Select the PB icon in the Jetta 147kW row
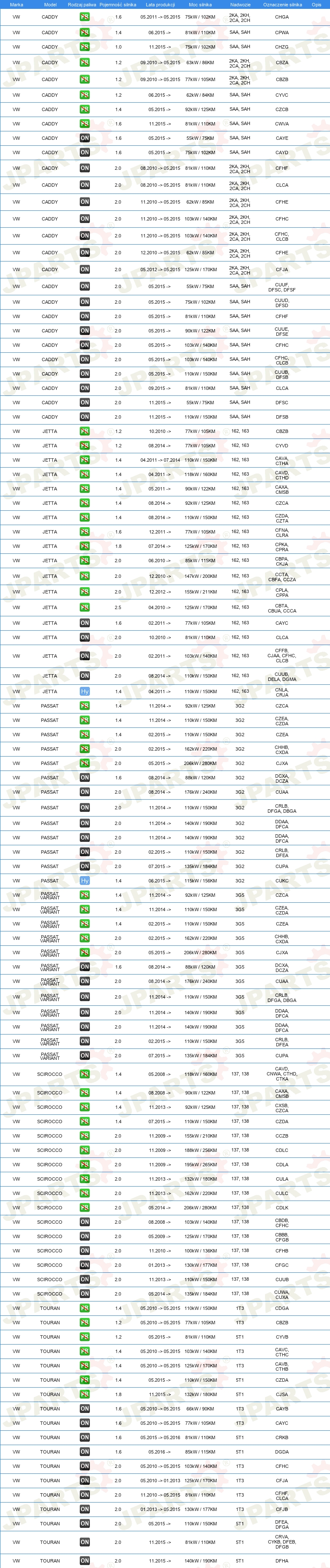 84,576
